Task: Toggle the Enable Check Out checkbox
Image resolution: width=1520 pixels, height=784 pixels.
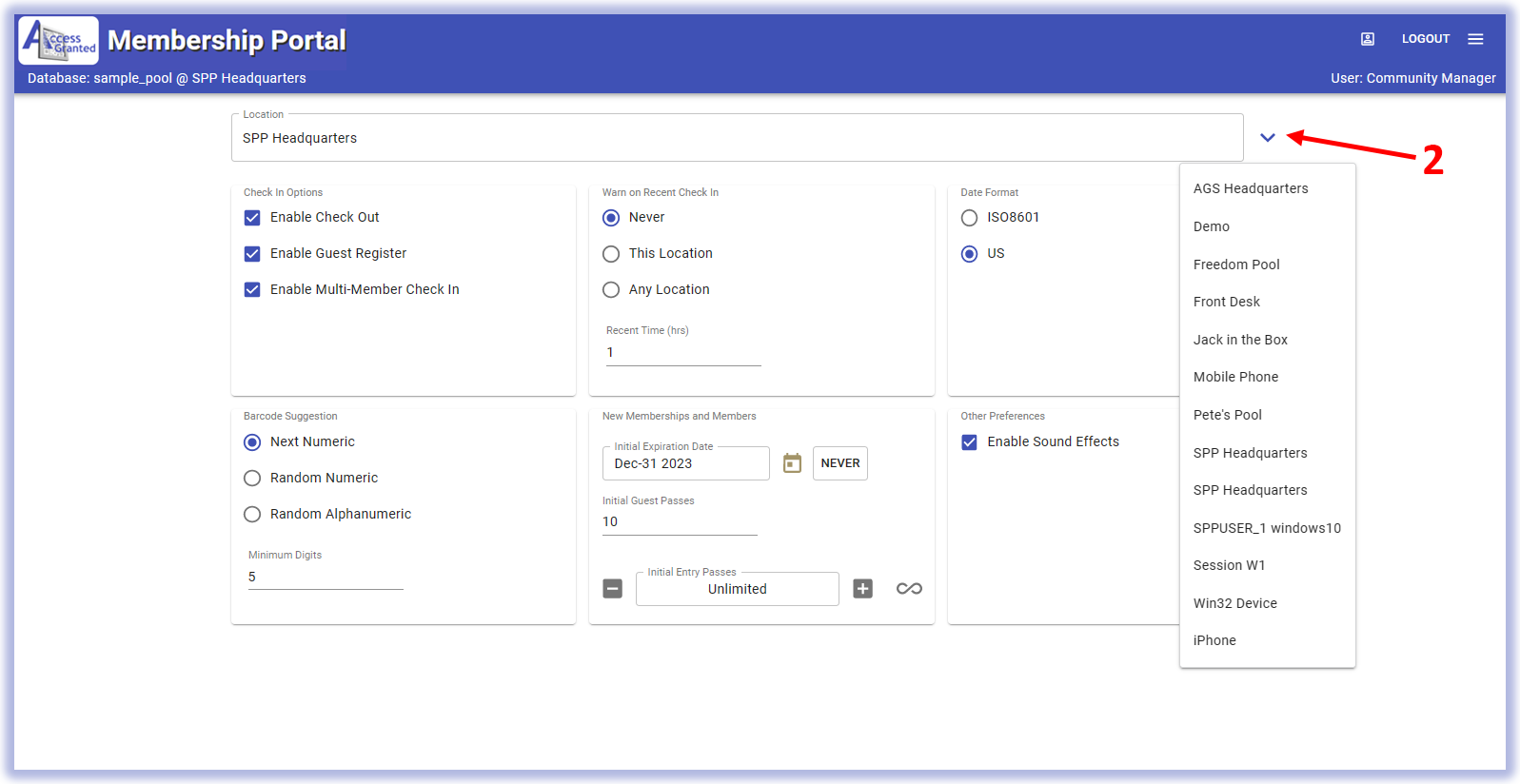Action: tap(252, 218)
